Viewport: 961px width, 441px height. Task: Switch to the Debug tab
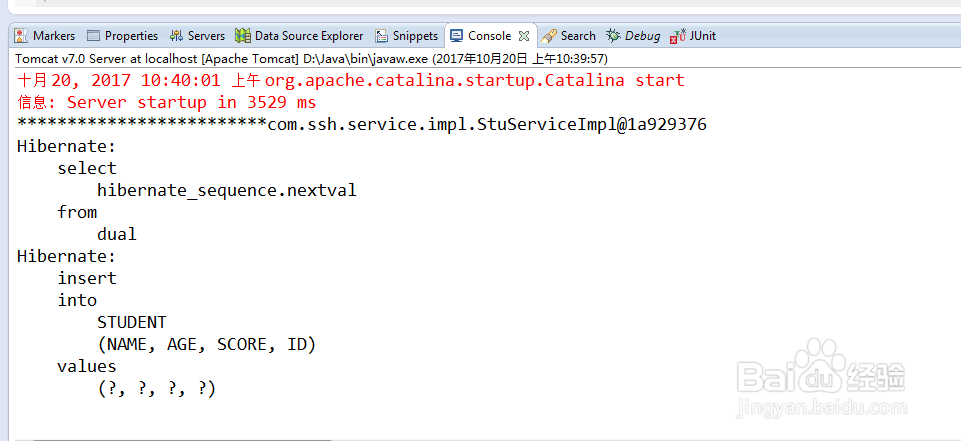[642, 36]
